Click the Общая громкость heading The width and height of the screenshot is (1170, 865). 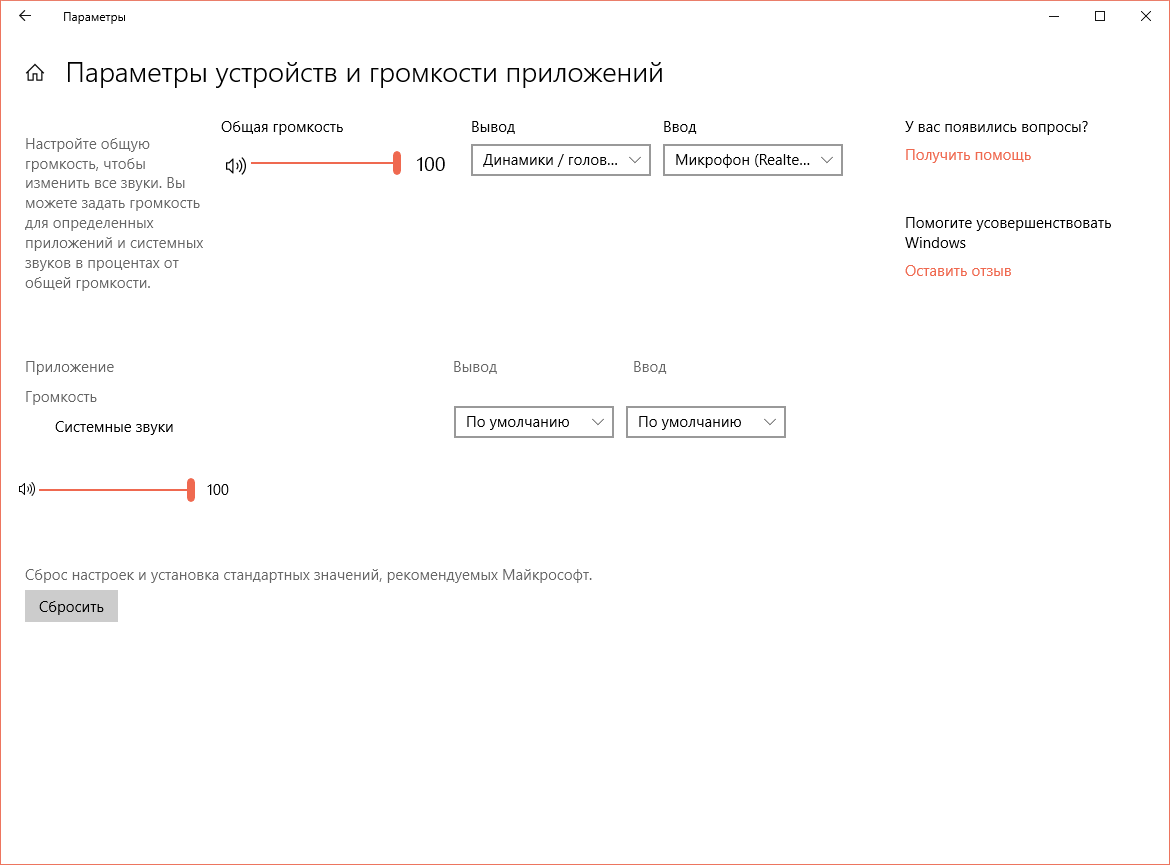[x=282, y=127]
